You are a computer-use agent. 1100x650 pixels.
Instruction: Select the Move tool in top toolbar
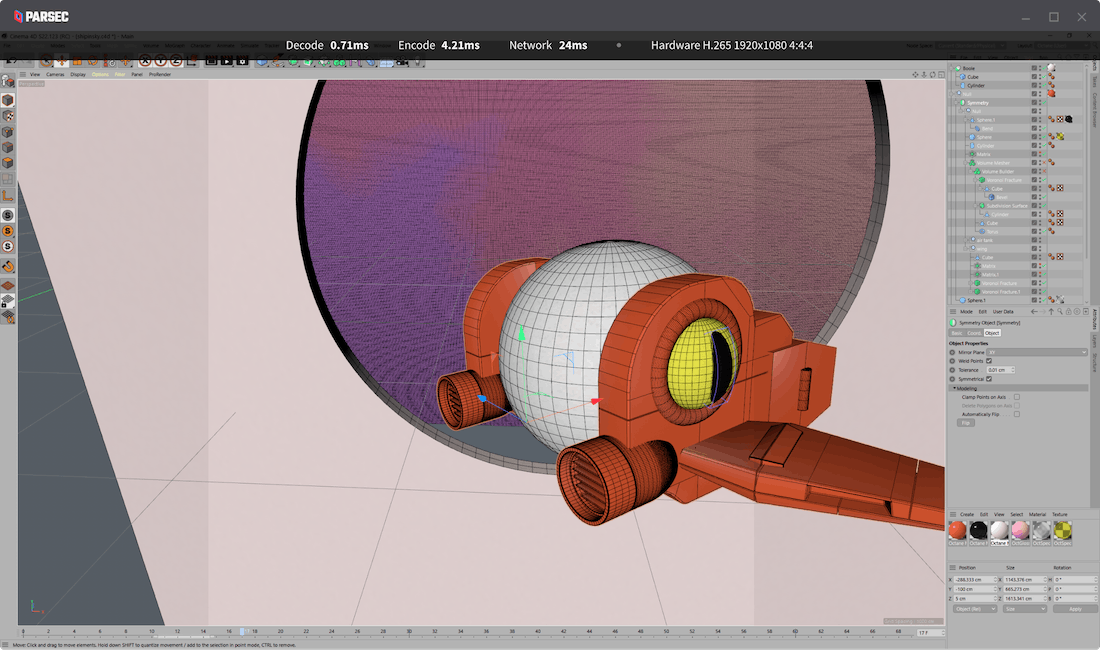pos(62,61)
